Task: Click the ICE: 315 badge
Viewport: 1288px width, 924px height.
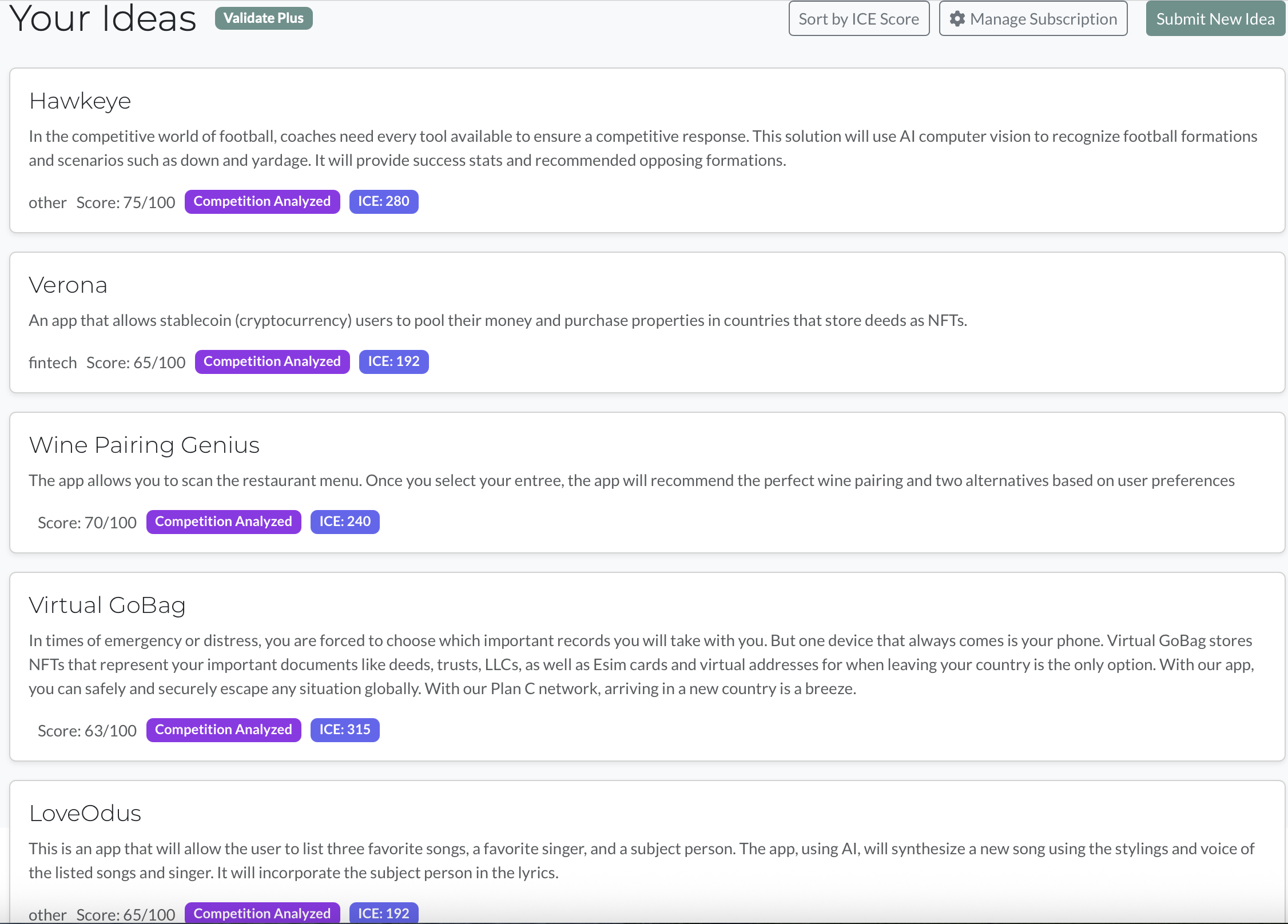Action: click(x=344, y=730)
